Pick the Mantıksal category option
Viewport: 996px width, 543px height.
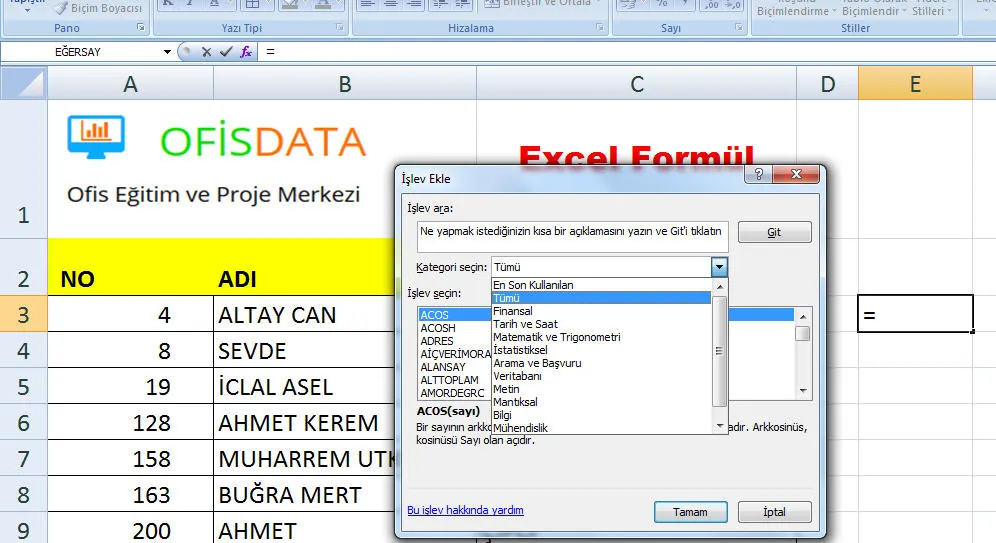515,402
